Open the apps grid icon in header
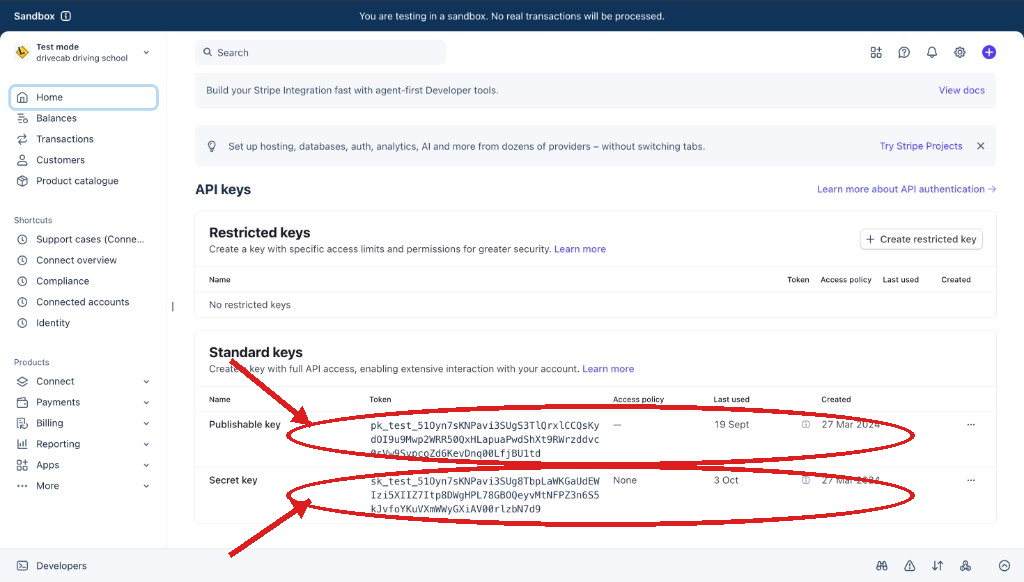 (876, 52)
